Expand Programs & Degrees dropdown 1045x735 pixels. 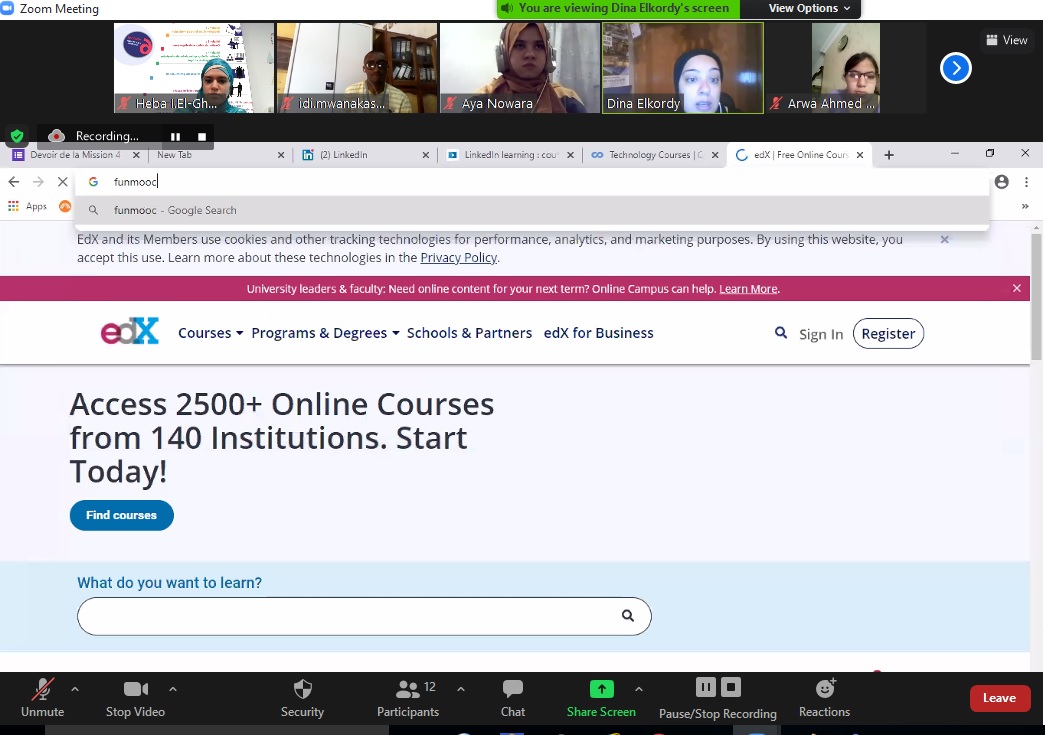[x=325, y=333]
